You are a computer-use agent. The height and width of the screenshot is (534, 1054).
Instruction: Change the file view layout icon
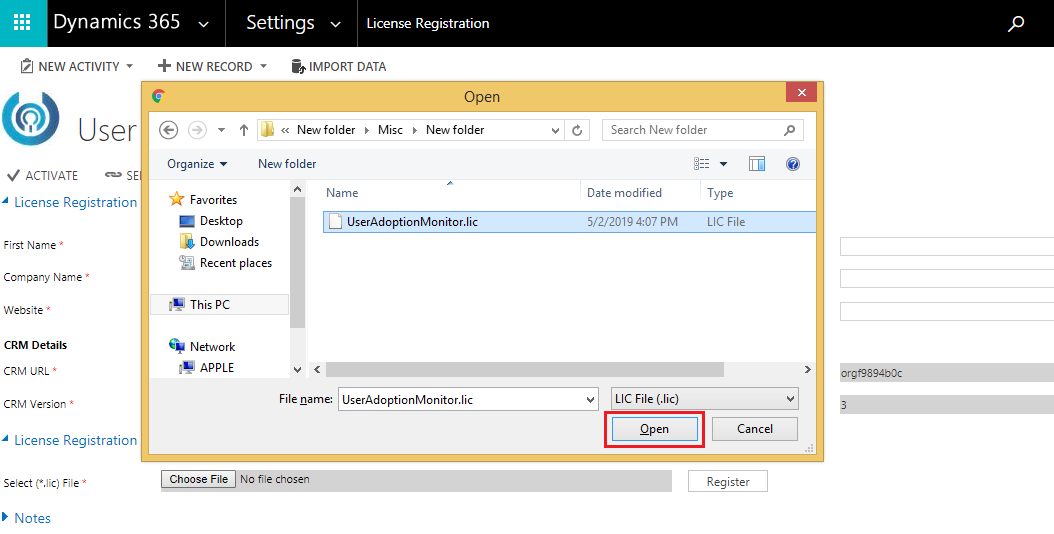tap(702, 163)
